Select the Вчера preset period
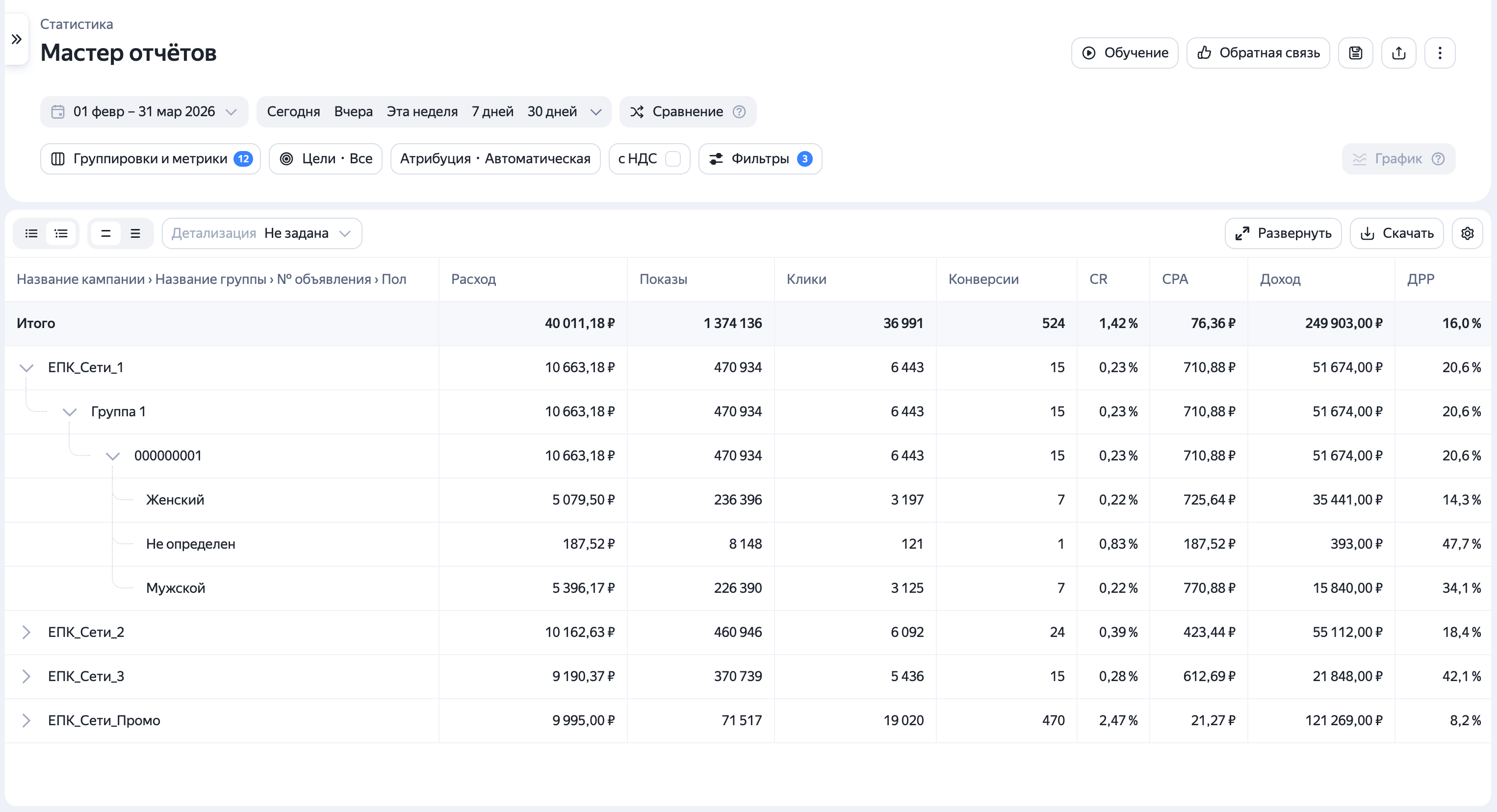The height and width of the screenshot is (812, 1497). click(x=353, y=111)
